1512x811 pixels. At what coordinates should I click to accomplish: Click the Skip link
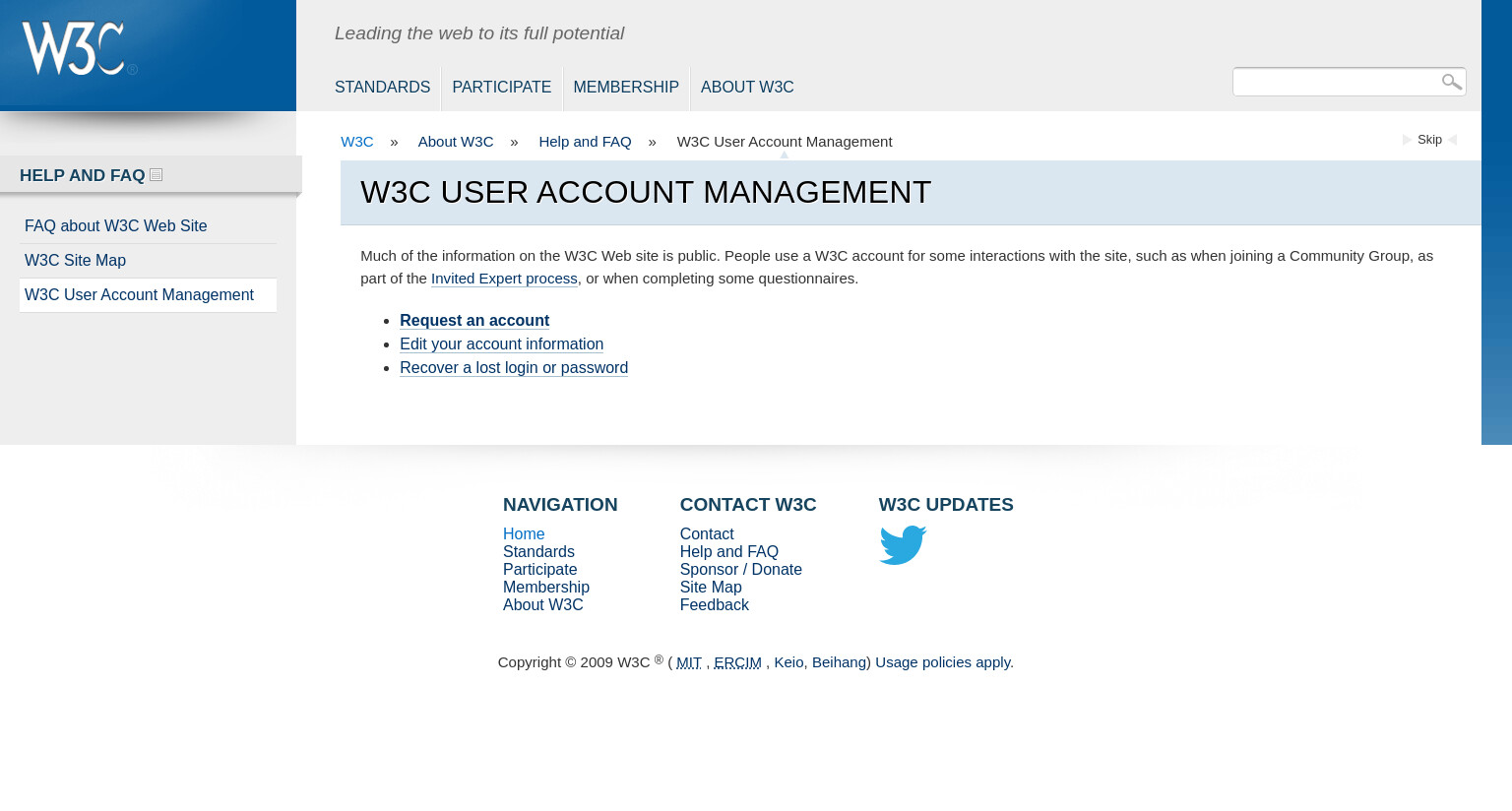(x=1429, y=140)
